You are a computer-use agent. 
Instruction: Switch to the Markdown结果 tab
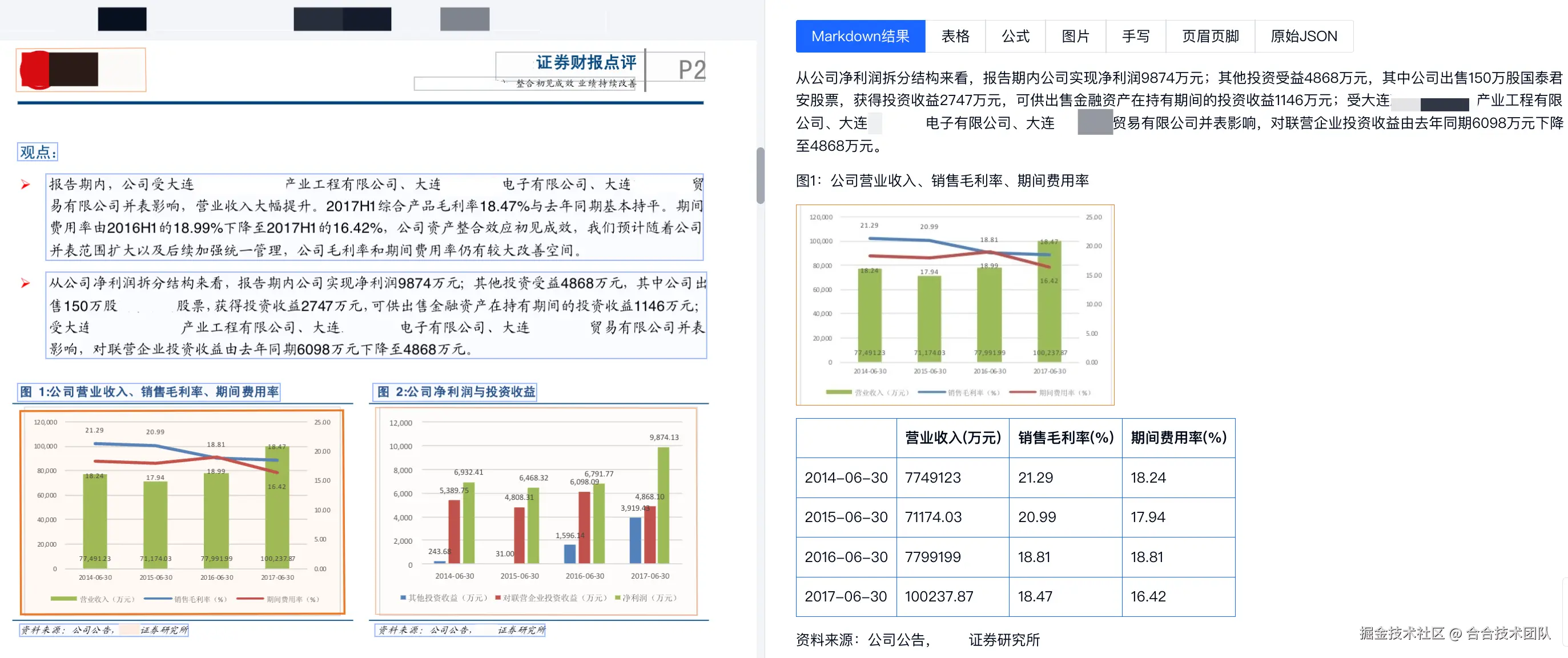tap(859, 37)
